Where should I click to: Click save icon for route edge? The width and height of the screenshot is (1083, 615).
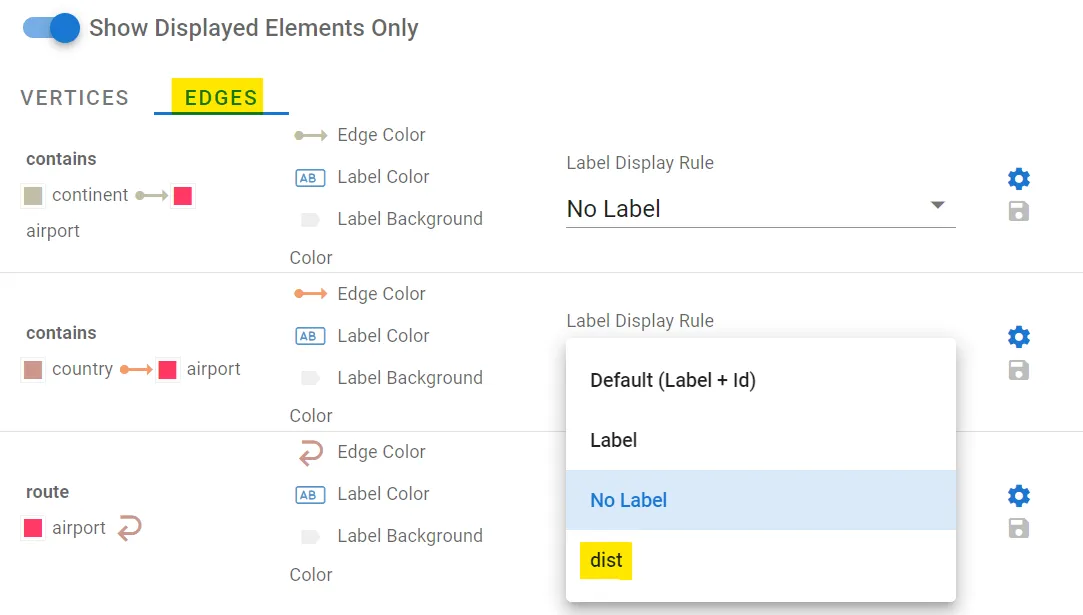pyautogui.click(x=1019, y=529)
